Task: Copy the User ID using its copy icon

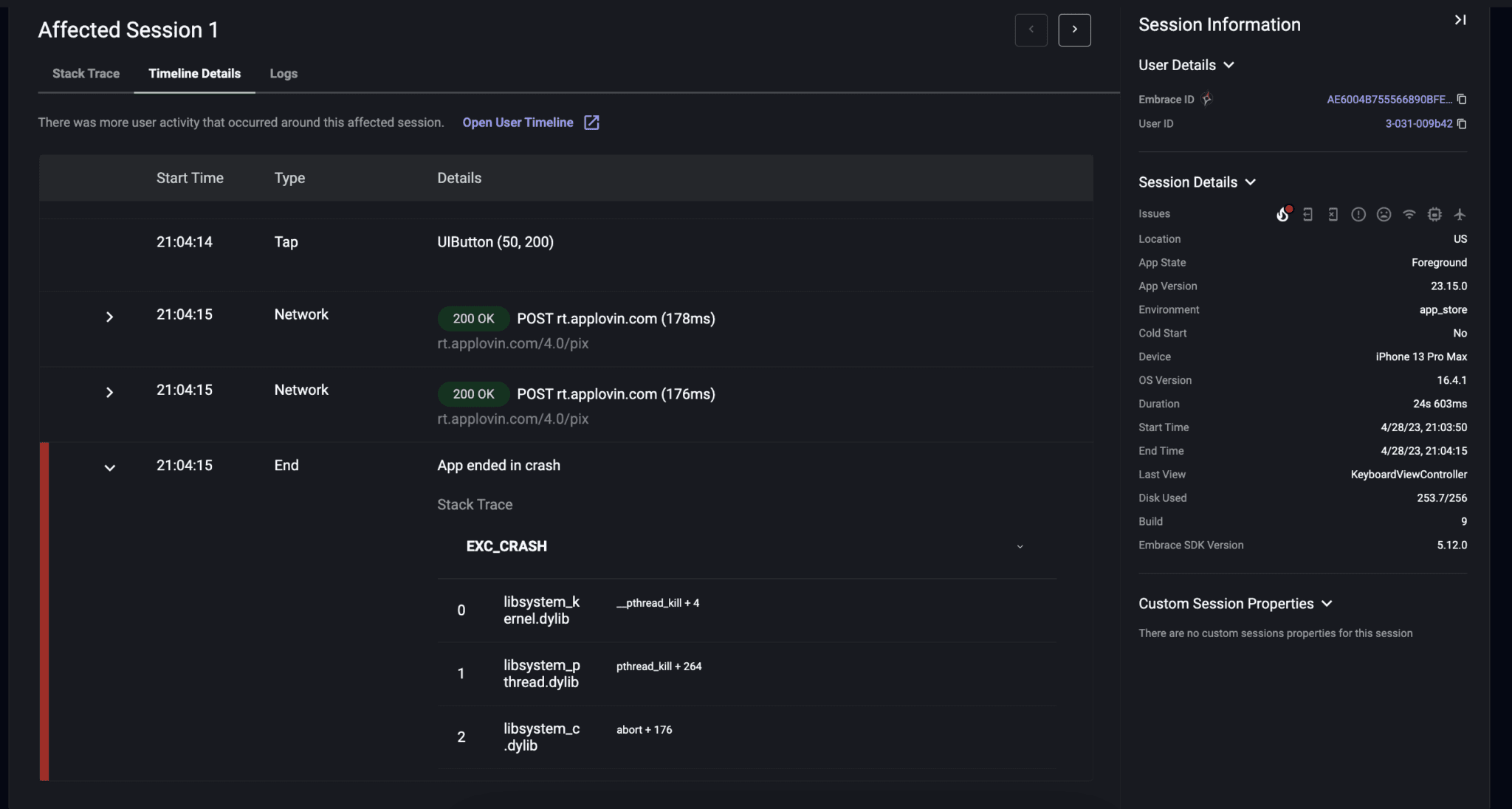Action: (x=1462, y=124)
